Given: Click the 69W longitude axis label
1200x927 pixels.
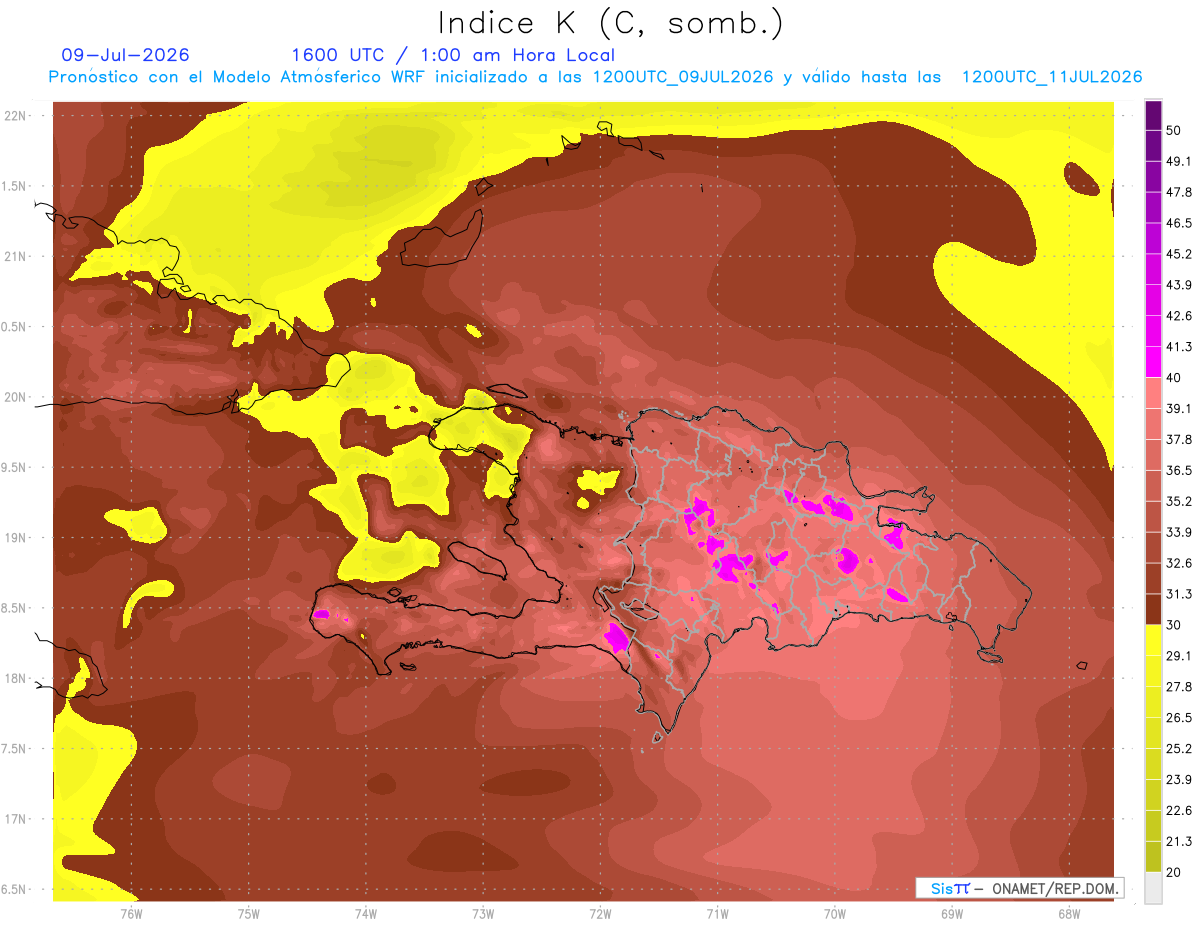Looking at the screenshot, I should (x=952, y=913).
